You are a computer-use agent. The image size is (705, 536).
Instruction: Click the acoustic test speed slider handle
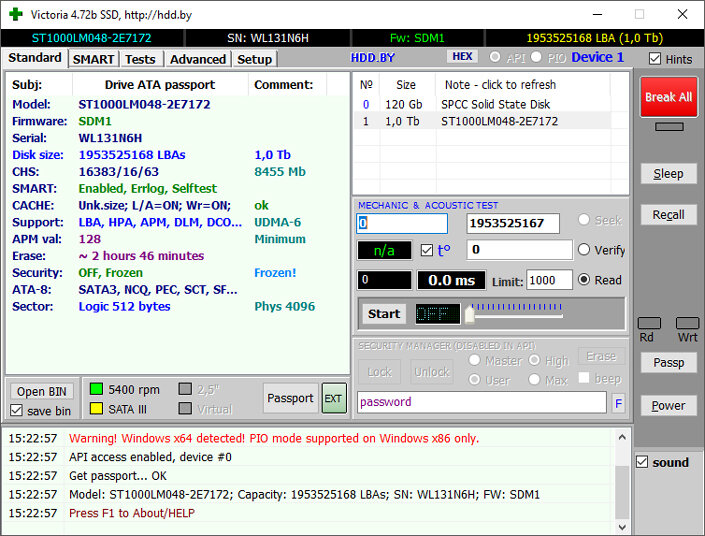(x=469, y=314)
